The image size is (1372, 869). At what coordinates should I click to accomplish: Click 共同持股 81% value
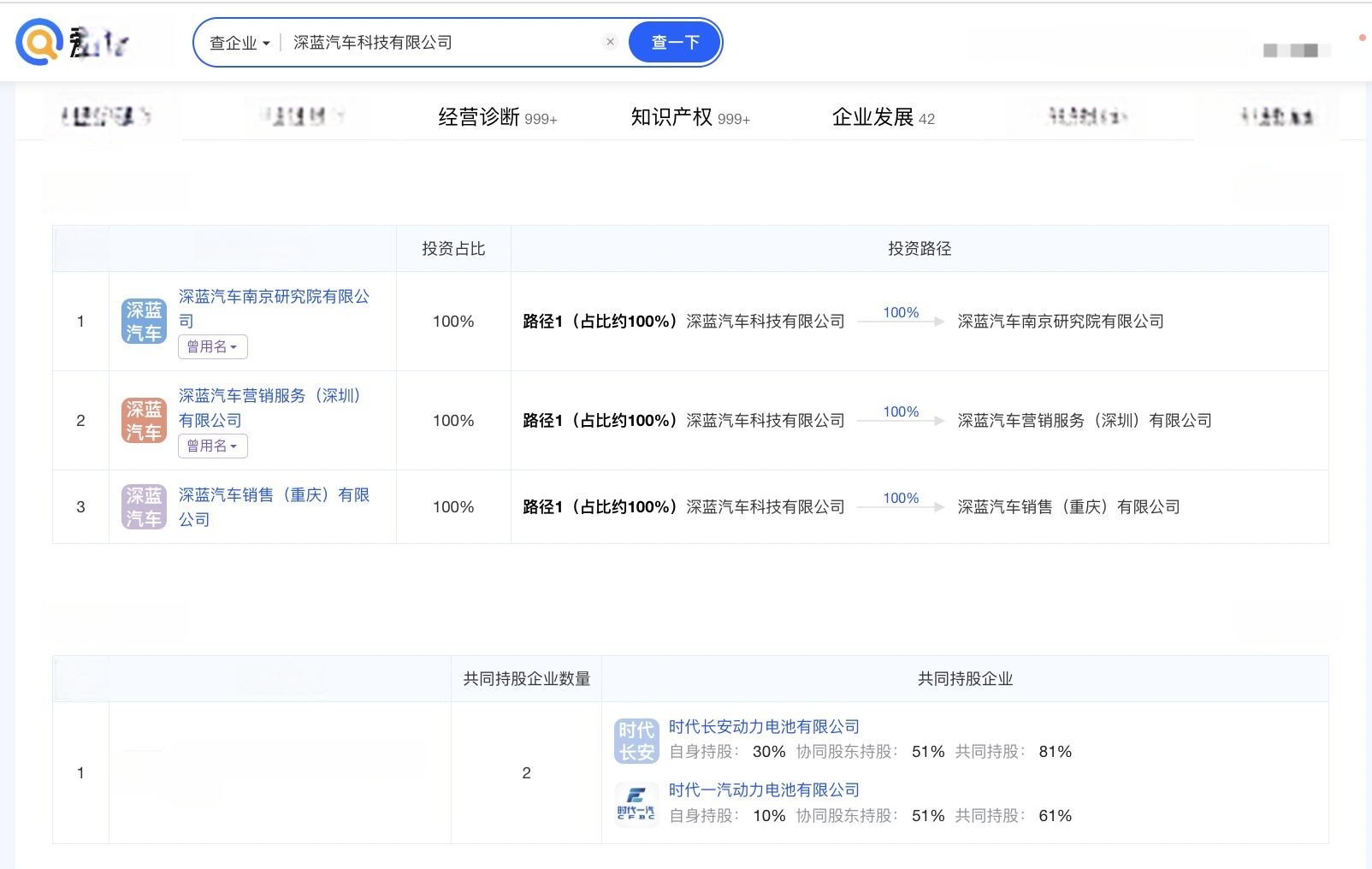(1056, 752)
